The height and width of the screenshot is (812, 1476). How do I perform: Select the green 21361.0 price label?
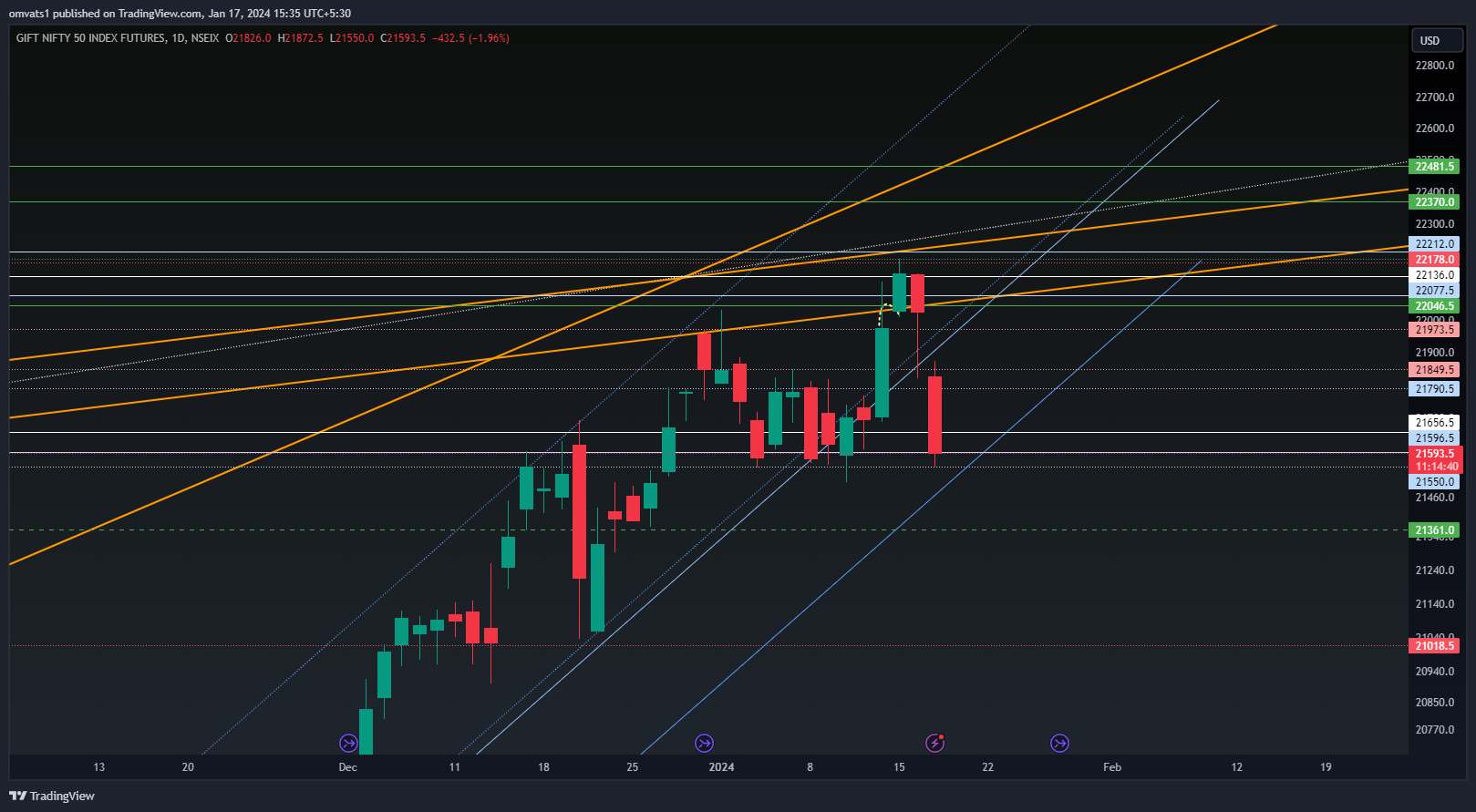[x=1434, y=530]
